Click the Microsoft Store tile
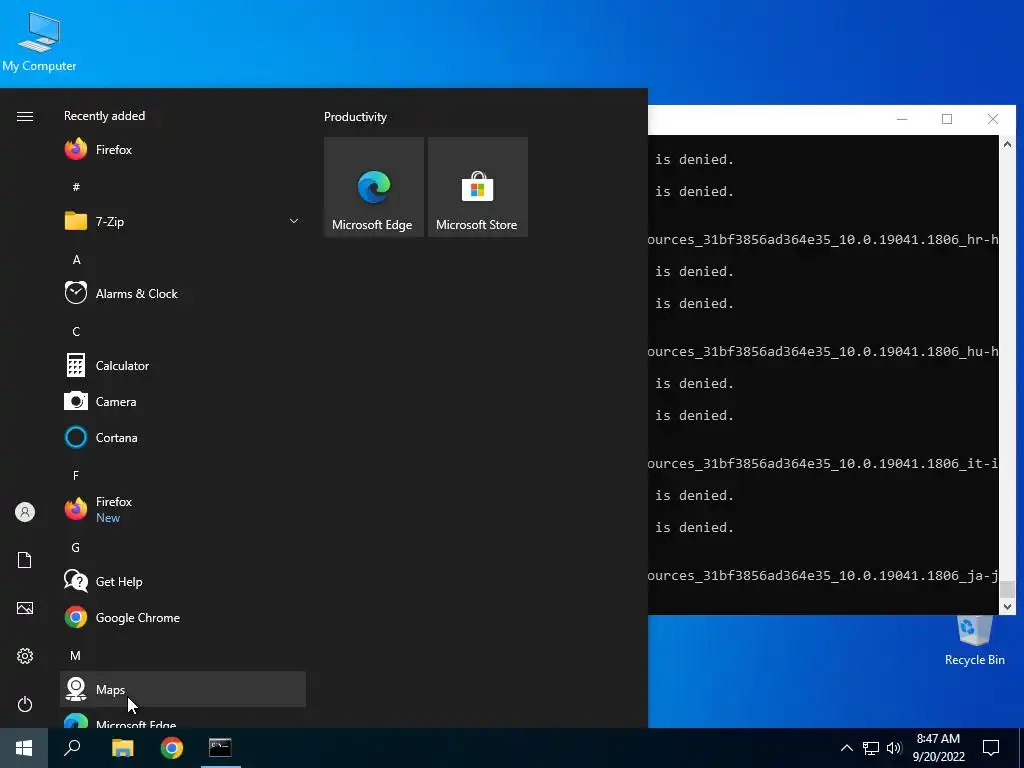1024x768 pixels. 477,187
